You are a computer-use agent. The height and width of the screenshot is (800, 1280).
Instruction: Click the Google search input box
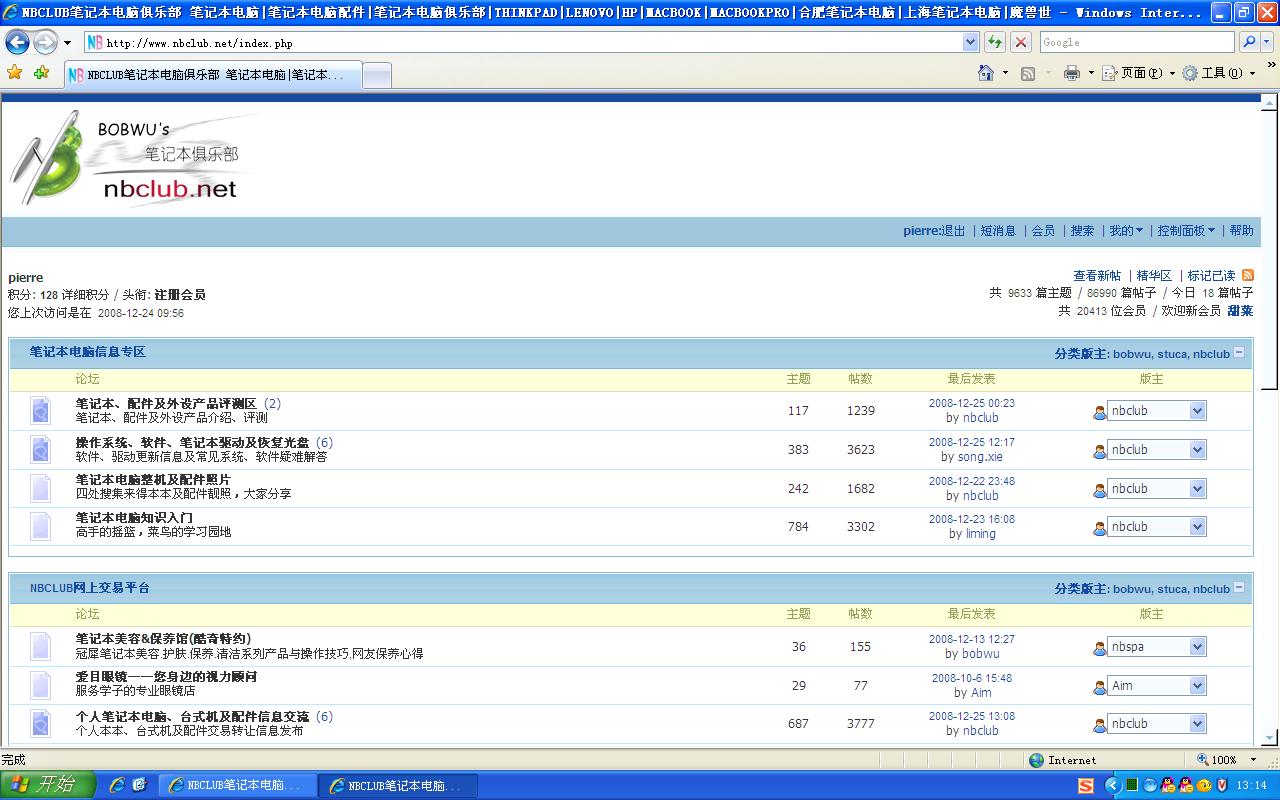pos(1136,42)
